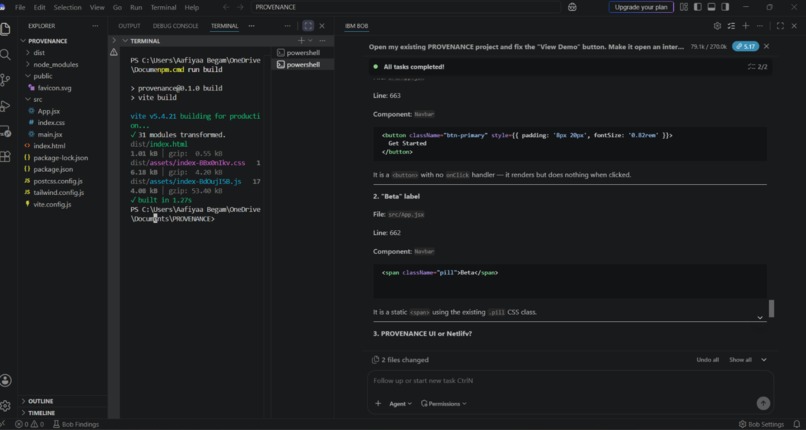806x430 pixels.
Task: Dismiss the current task with the X beside 5.17
Action: (766, 46)
